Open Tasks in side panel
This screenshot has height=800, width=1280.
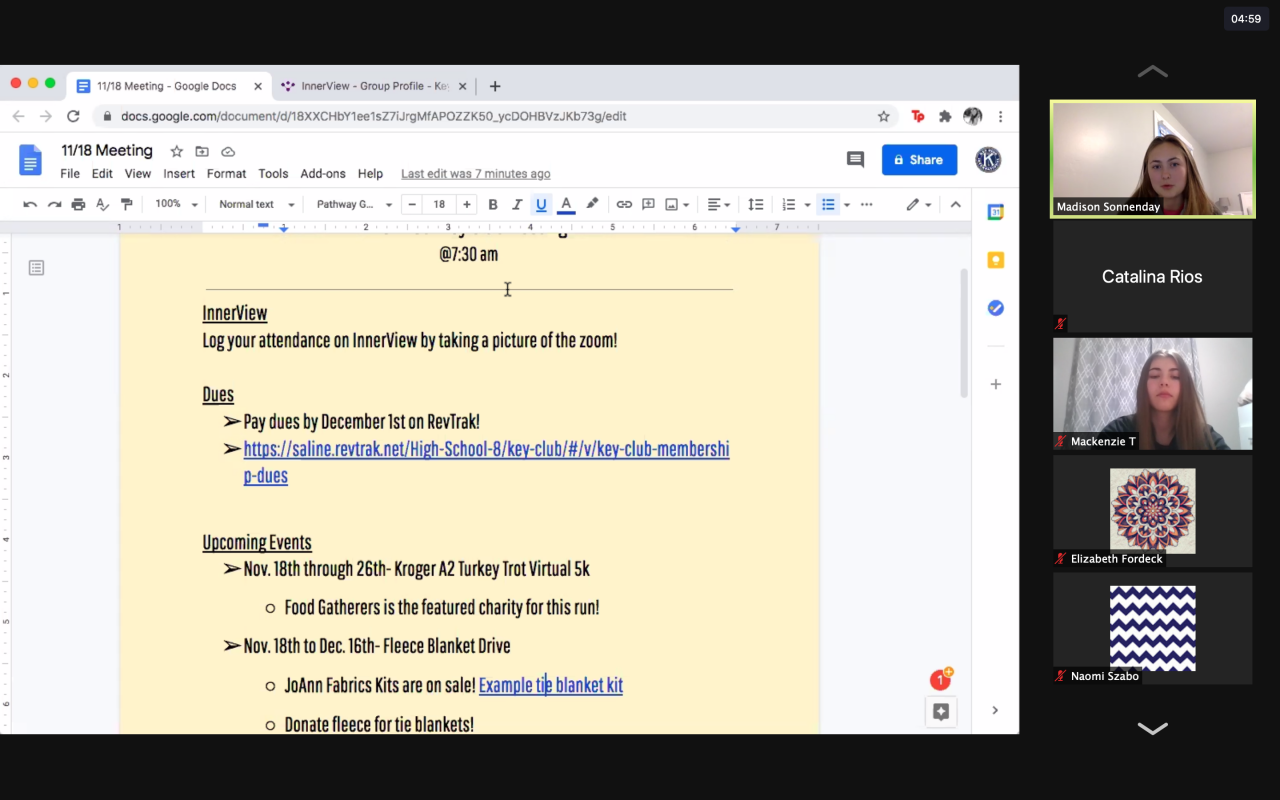[995, 308]
